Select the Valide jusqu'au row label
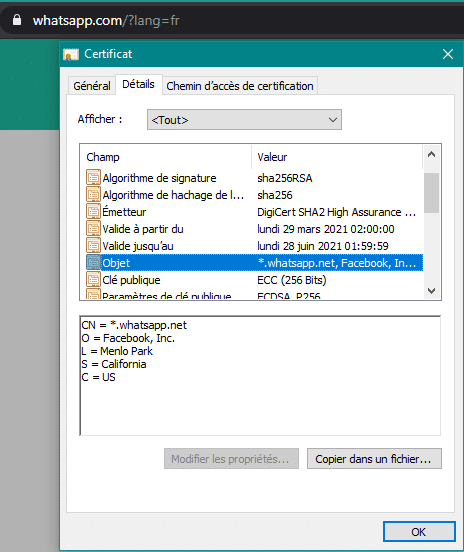The width and height of the screenshot is (464, 552). (138, 246)
